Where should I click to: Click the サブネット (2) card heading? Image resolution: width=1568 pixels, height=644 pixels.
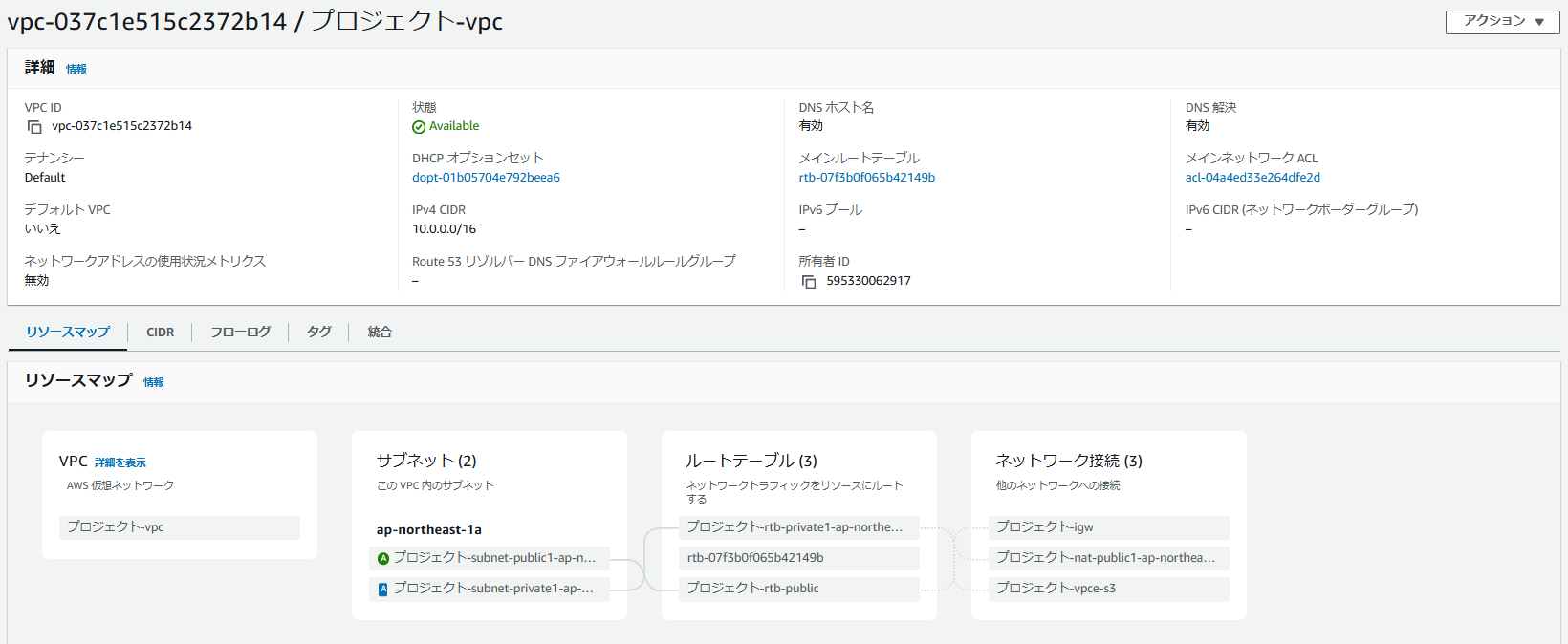point(426,461)
